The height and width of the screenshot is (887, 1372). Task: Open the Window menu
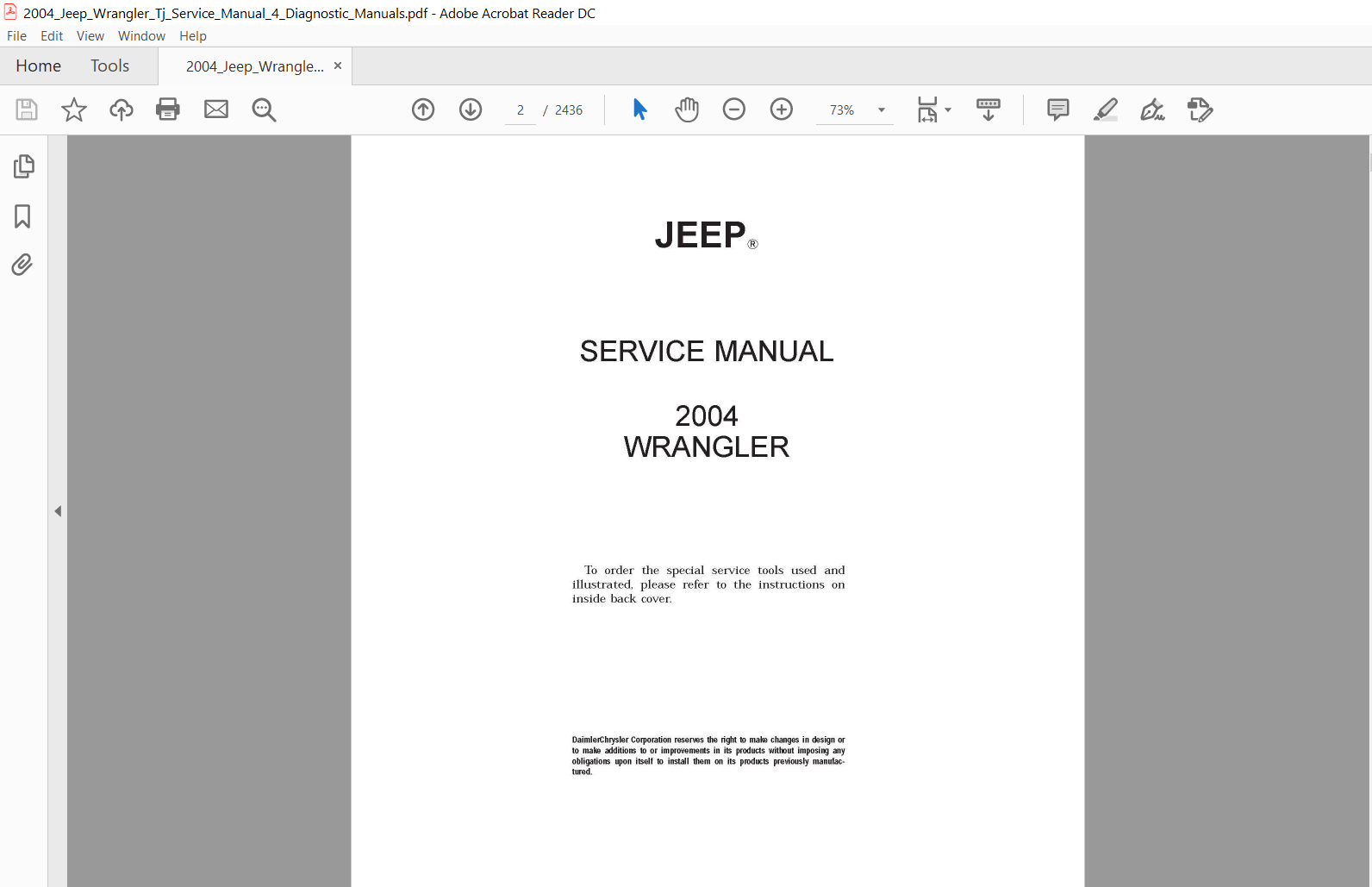pos(141,36)
